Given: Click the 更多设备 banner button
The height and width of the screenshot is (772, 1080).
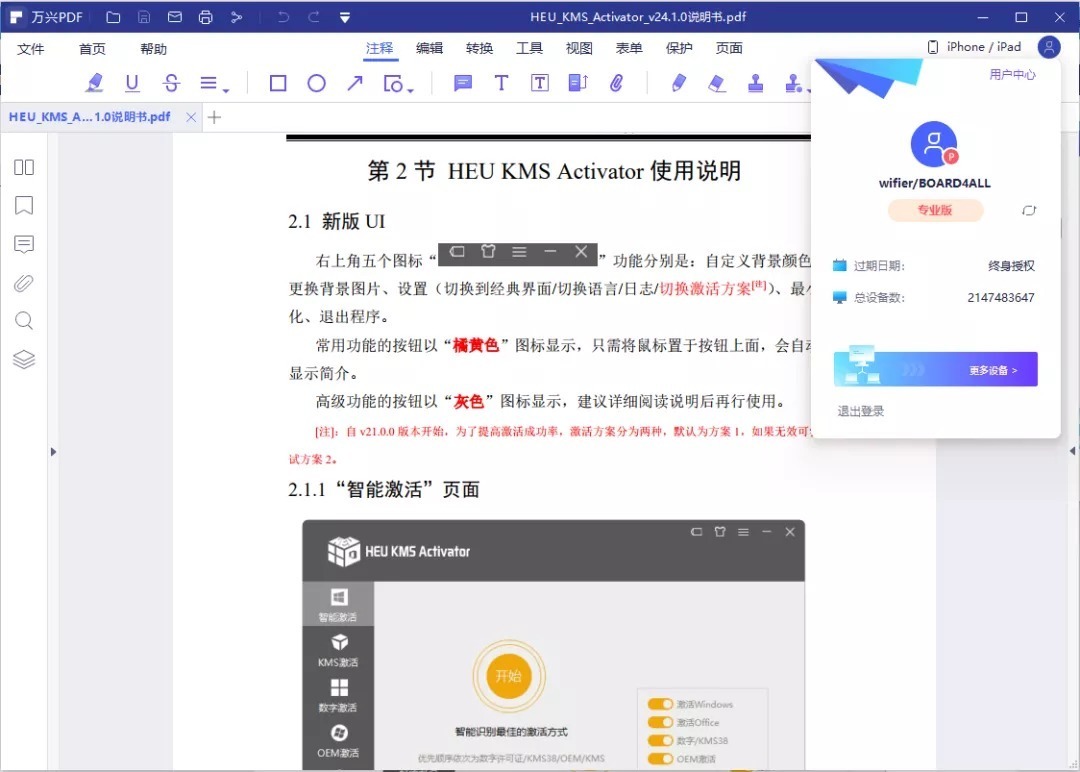Looking at the screenshot, I should tap(935, 369).
